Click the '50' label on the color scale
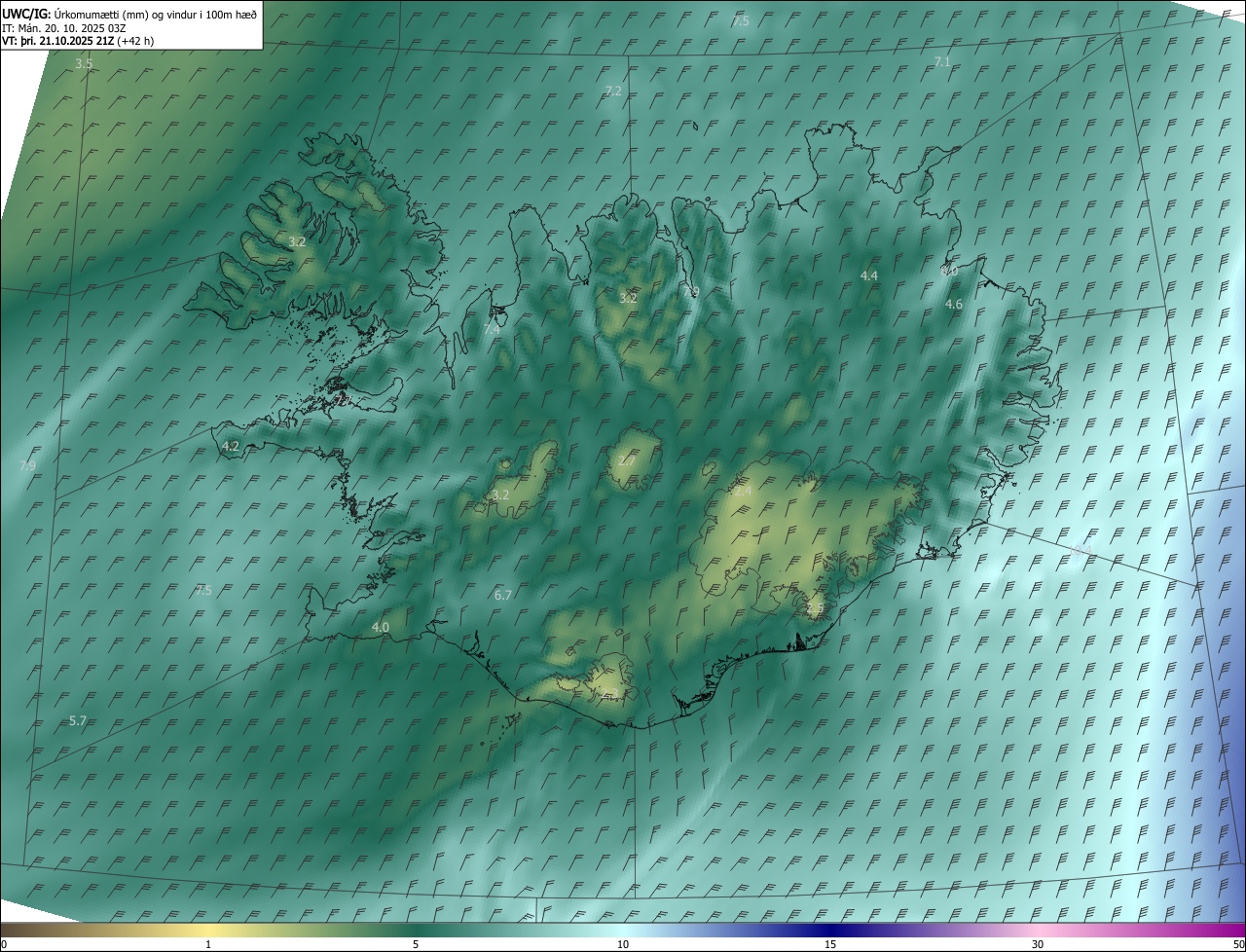 1237,944
